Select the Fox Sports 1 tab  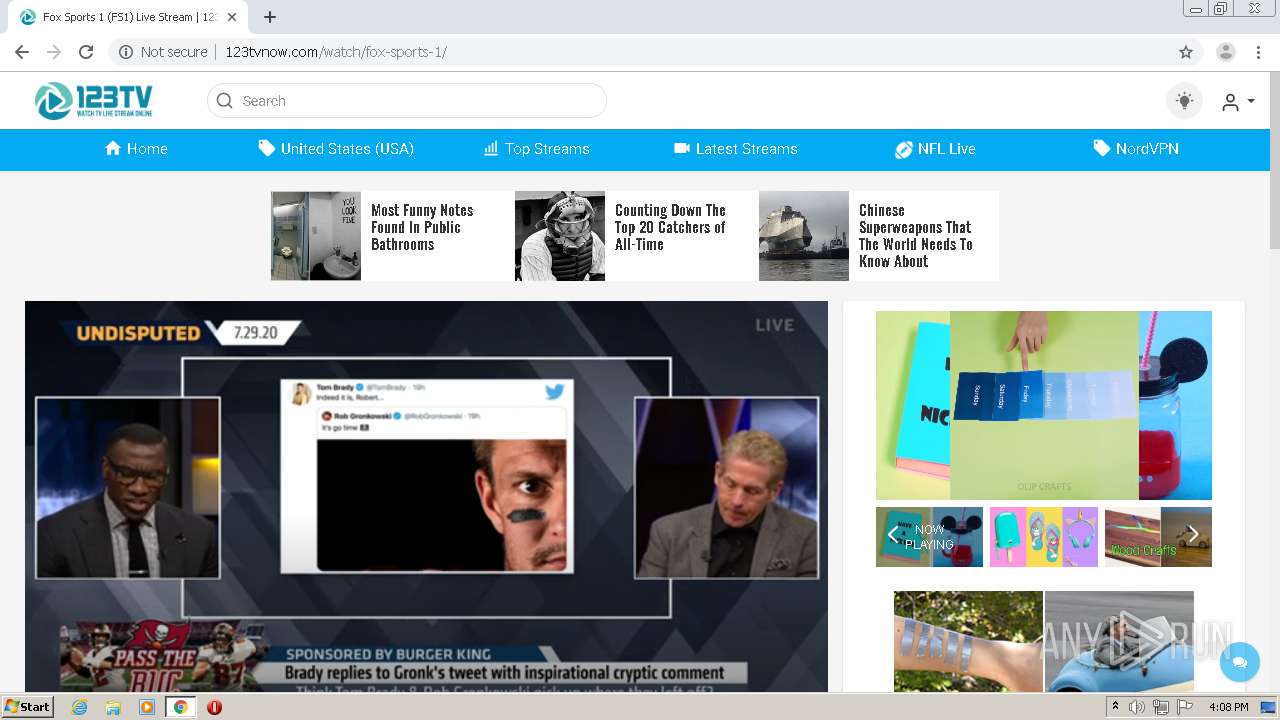point(130,17)
